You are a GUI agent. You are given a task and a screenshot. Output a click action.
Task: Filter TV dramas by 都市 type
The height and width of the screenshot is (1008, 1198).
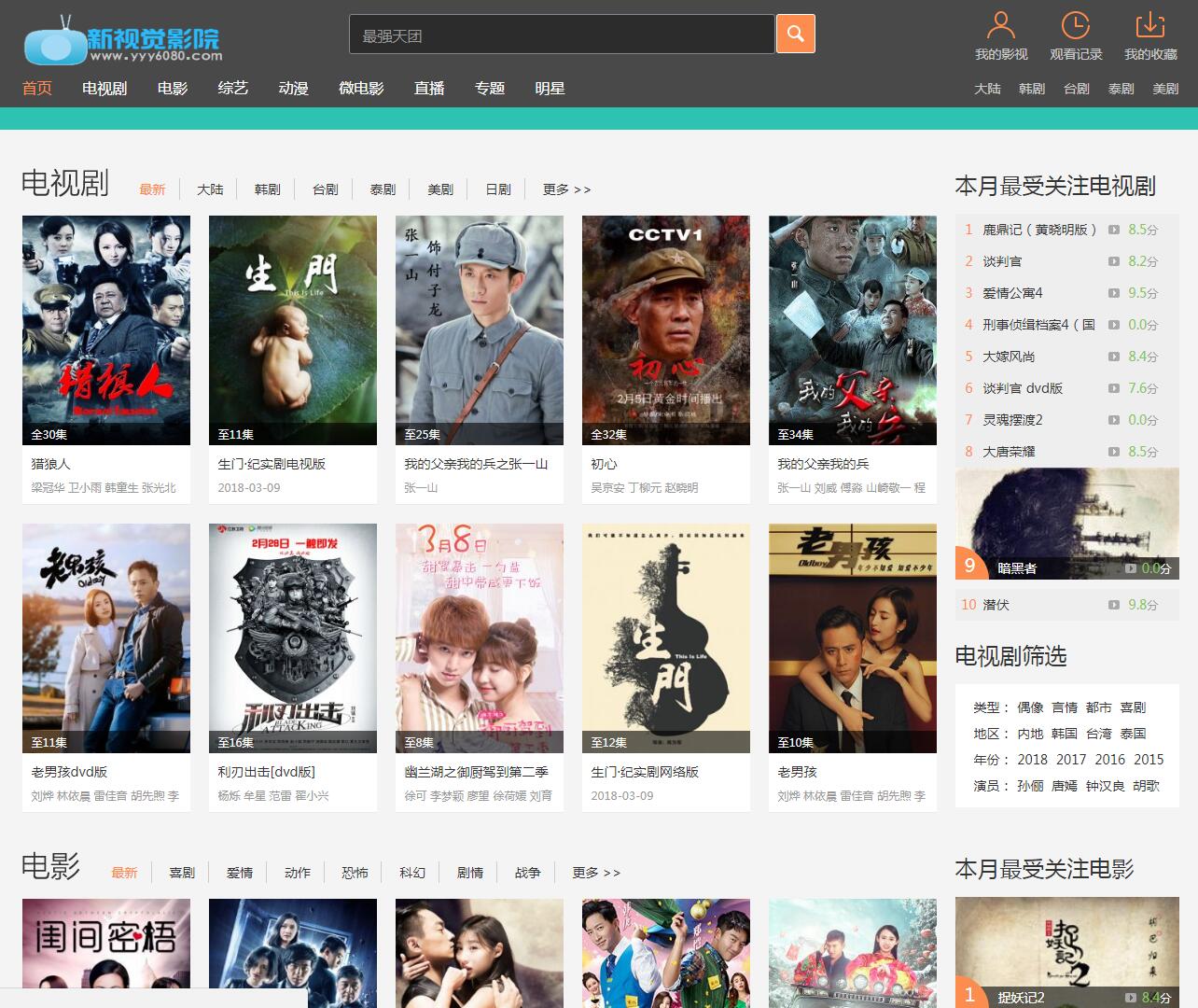coord(1099,707)
